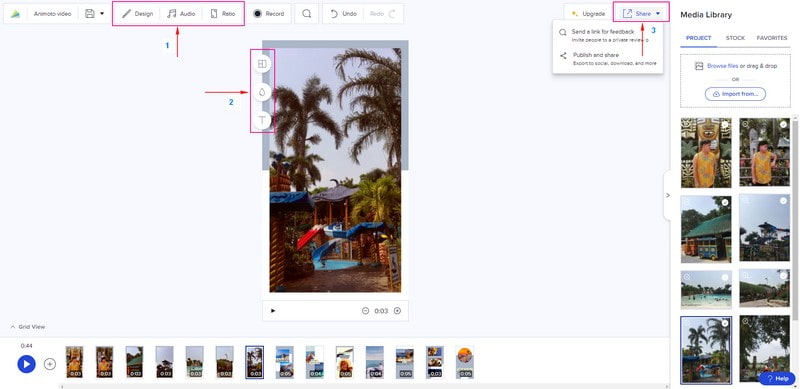This screenshot has width=800, height=389.
Task: Zoom the shaded trees library photo
Action: (746, 322)
